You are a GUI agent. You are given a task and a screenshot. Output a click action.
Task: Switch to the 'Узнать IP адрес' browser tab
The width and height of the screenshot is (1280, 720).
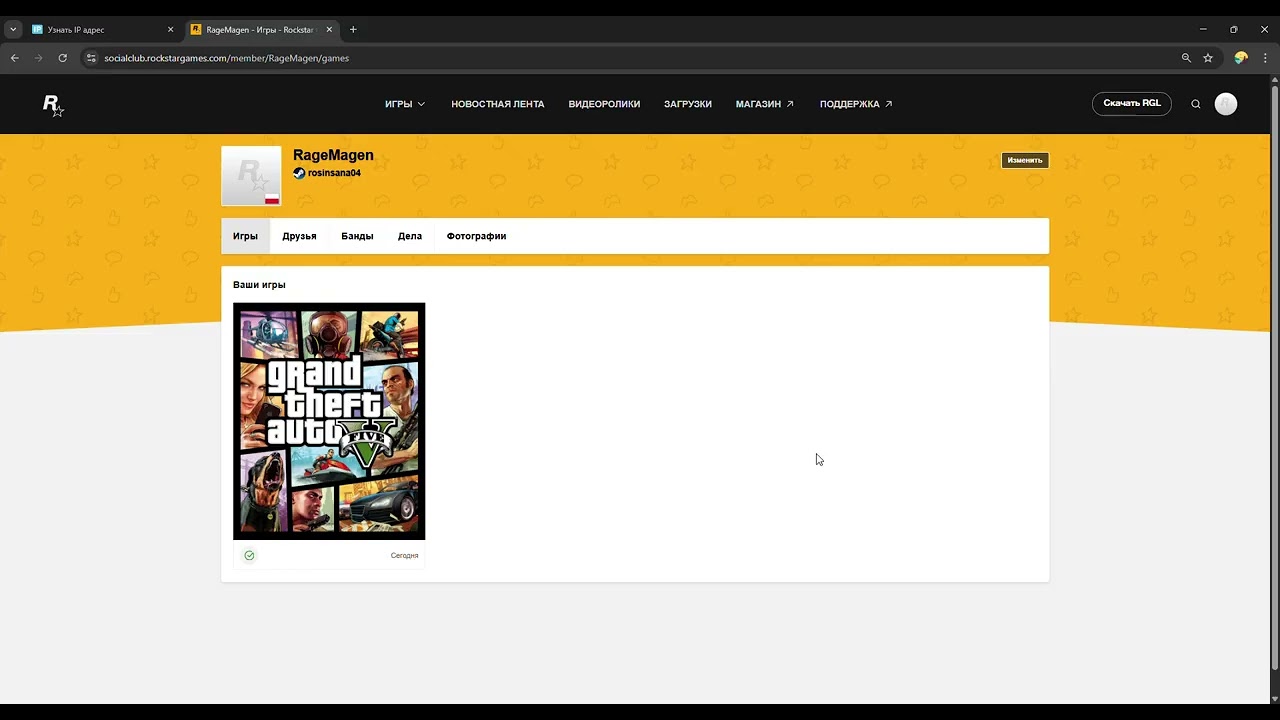tap(103, 30)
